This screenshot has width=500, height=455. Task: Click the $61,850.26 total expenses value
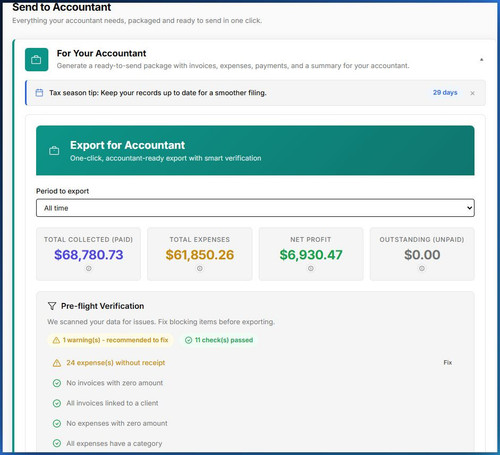click(200, 255)
